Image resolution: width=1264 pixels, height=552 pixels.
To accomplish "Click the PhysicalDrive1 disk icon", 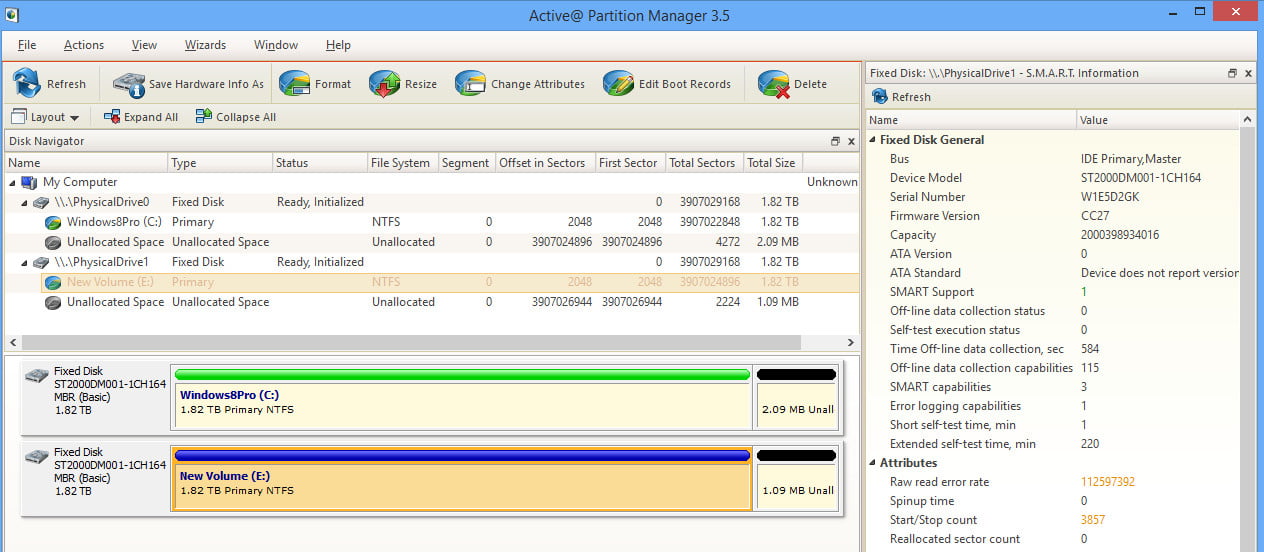I will pyautogui.click(x=41, y=262).
